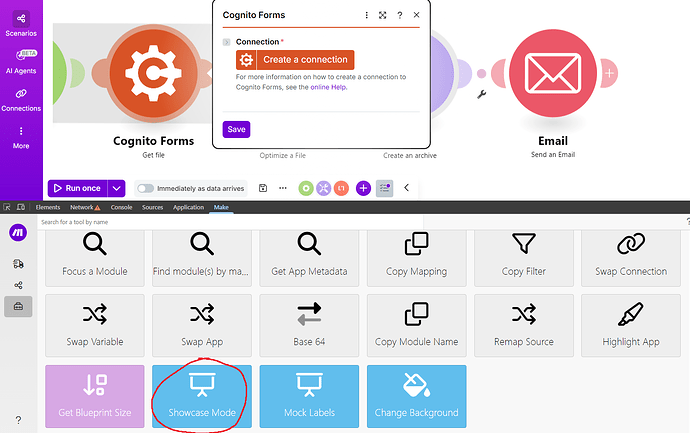This screenshot has width=690, height=433.
Task: Switch to the Console tab
Action: pos(121,207)
